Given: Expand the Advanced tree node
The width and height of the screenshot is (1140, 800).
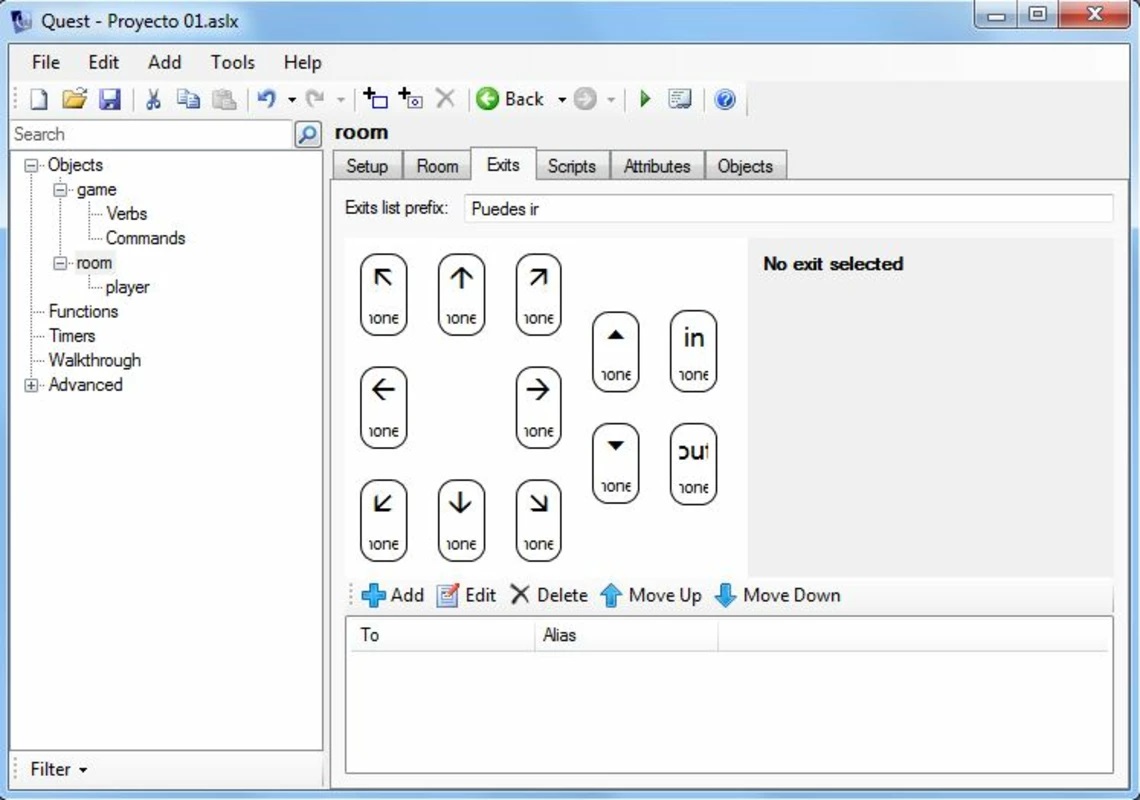Looking at the screenshot, I should [32, 385].
